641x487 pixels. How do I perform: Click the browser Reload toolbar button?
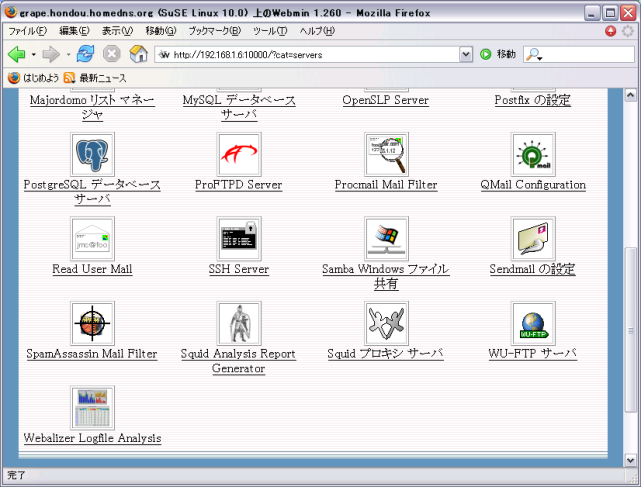tap(86, 54)
